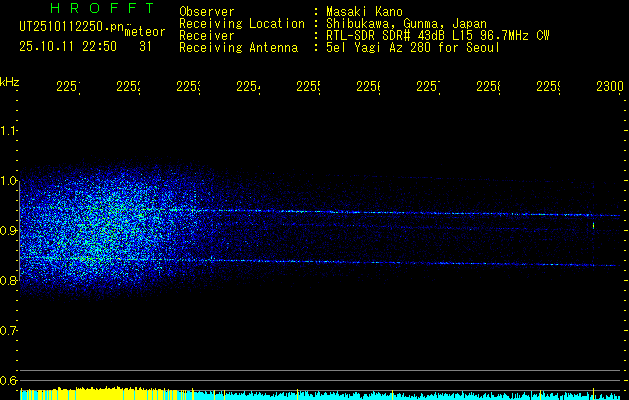Click the HROFFT title text
The image size is (629, 400).
click(102, 8)
